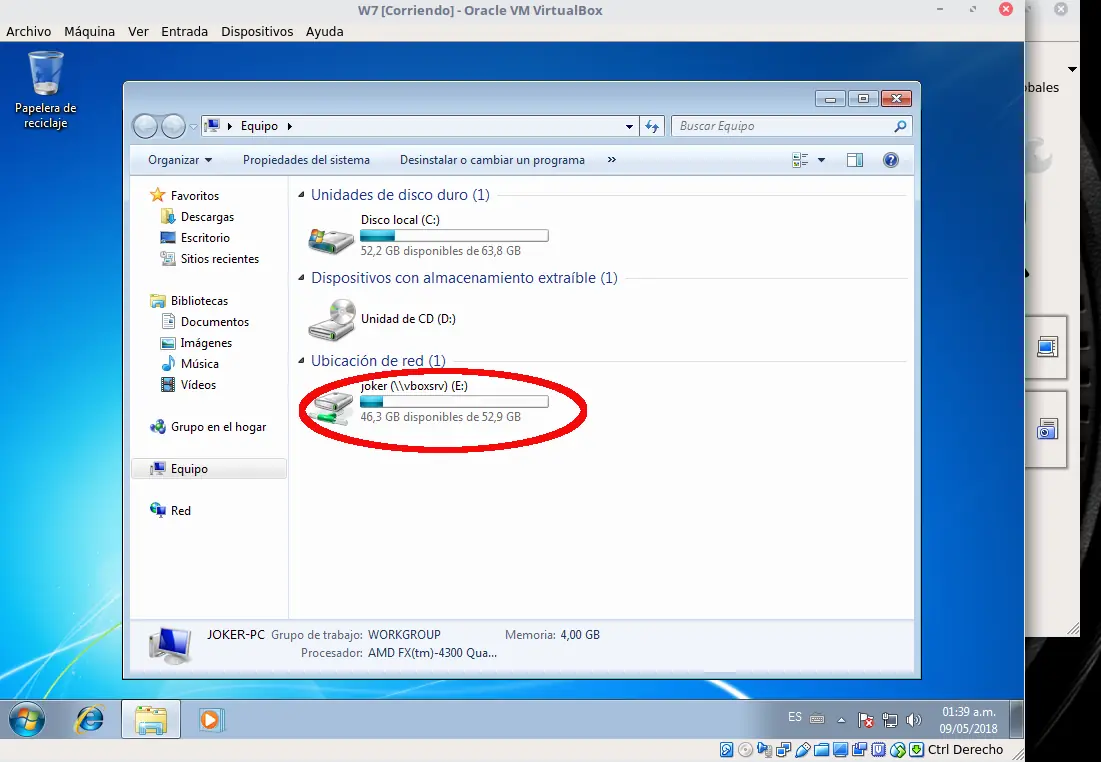This screenshot has width=1101, height=762.
Task: Open the on-screen keyboard tray icon
Action: point(817,718)
